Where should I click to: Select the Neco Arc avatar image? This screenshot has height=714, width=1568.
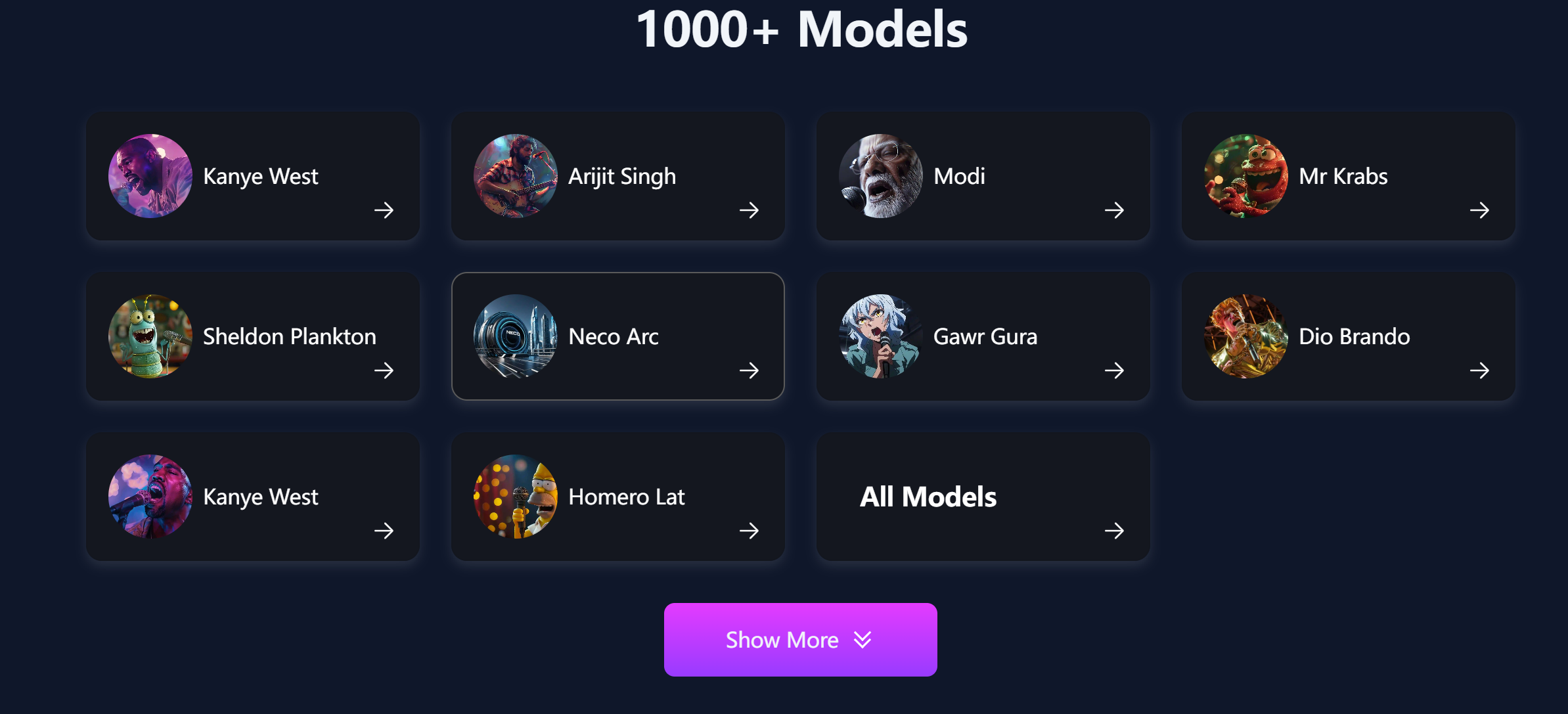coord(516,336)
